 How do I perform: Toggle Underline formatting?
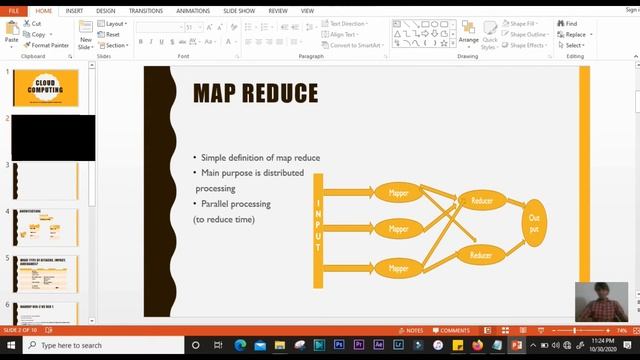tap(162, 42)
